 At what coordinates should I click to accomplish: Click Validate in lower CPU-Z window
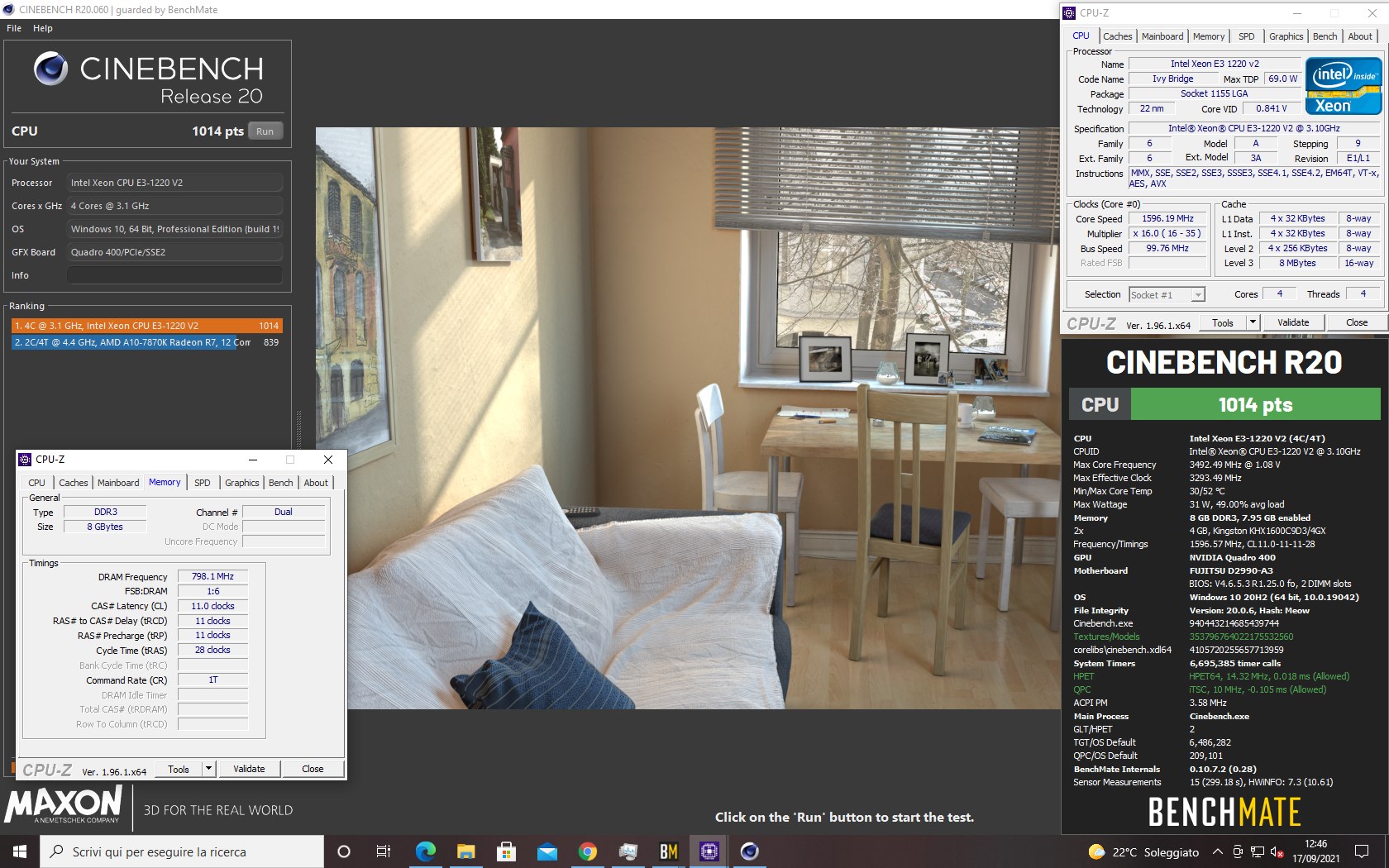[249, 770]
